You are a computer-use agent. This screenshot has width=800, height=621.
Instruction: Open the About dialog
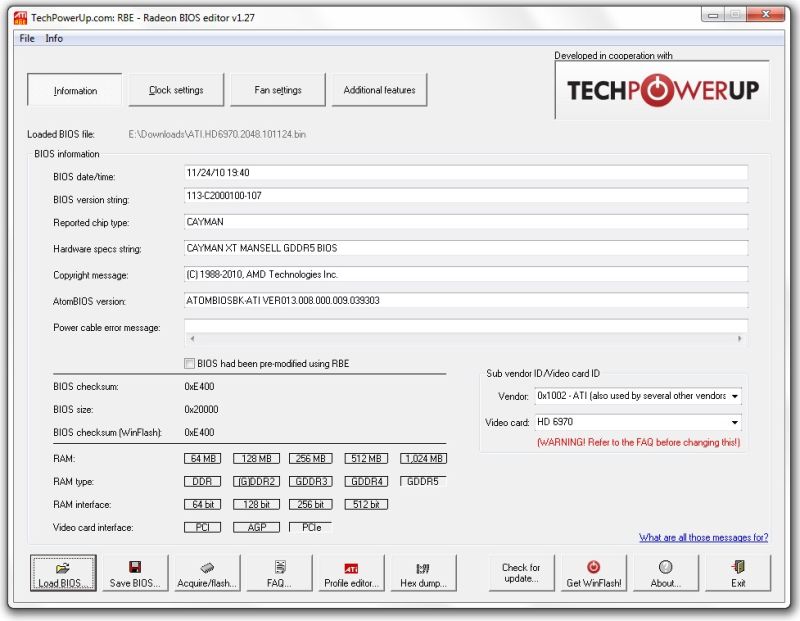pyautogui.click(x=666, y=572)
